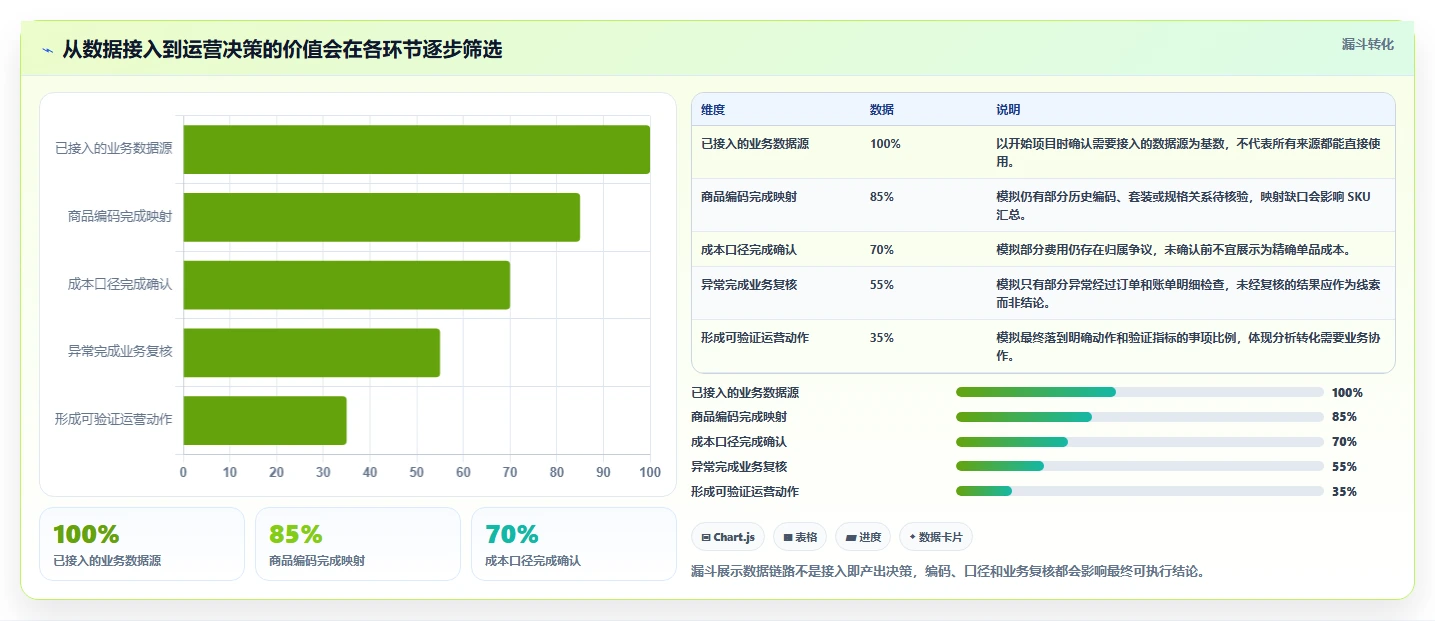This screenshot has height=621, width=1435.
Task: Click the Chart.js tag chip
Action: 728,537
